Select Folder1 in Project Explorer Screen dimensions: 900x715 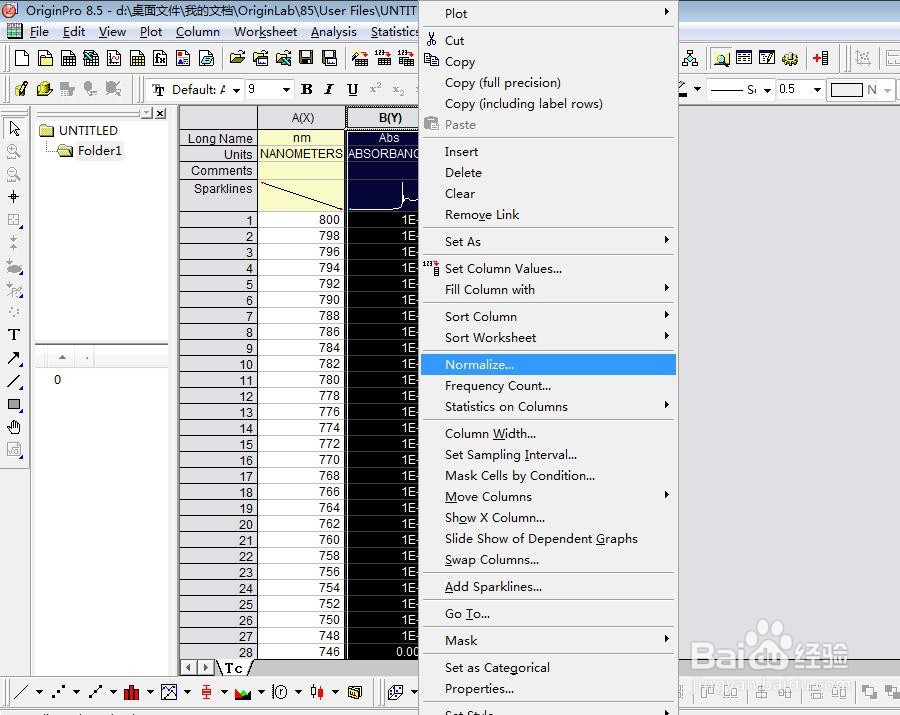pyautogui.click(x=99, y=151)
